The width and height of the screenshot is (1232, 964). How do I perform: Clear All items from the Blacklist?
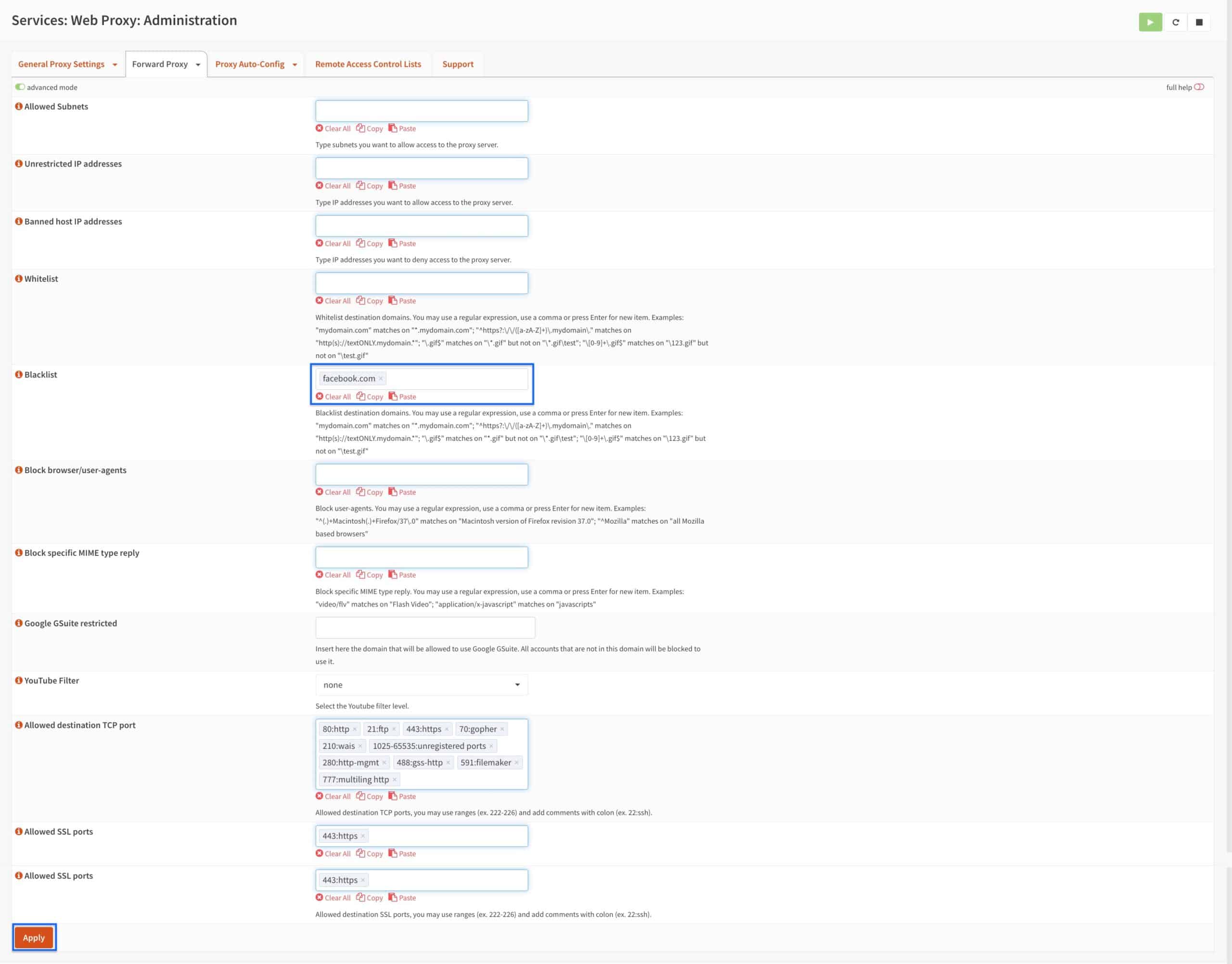pos(334,396)
